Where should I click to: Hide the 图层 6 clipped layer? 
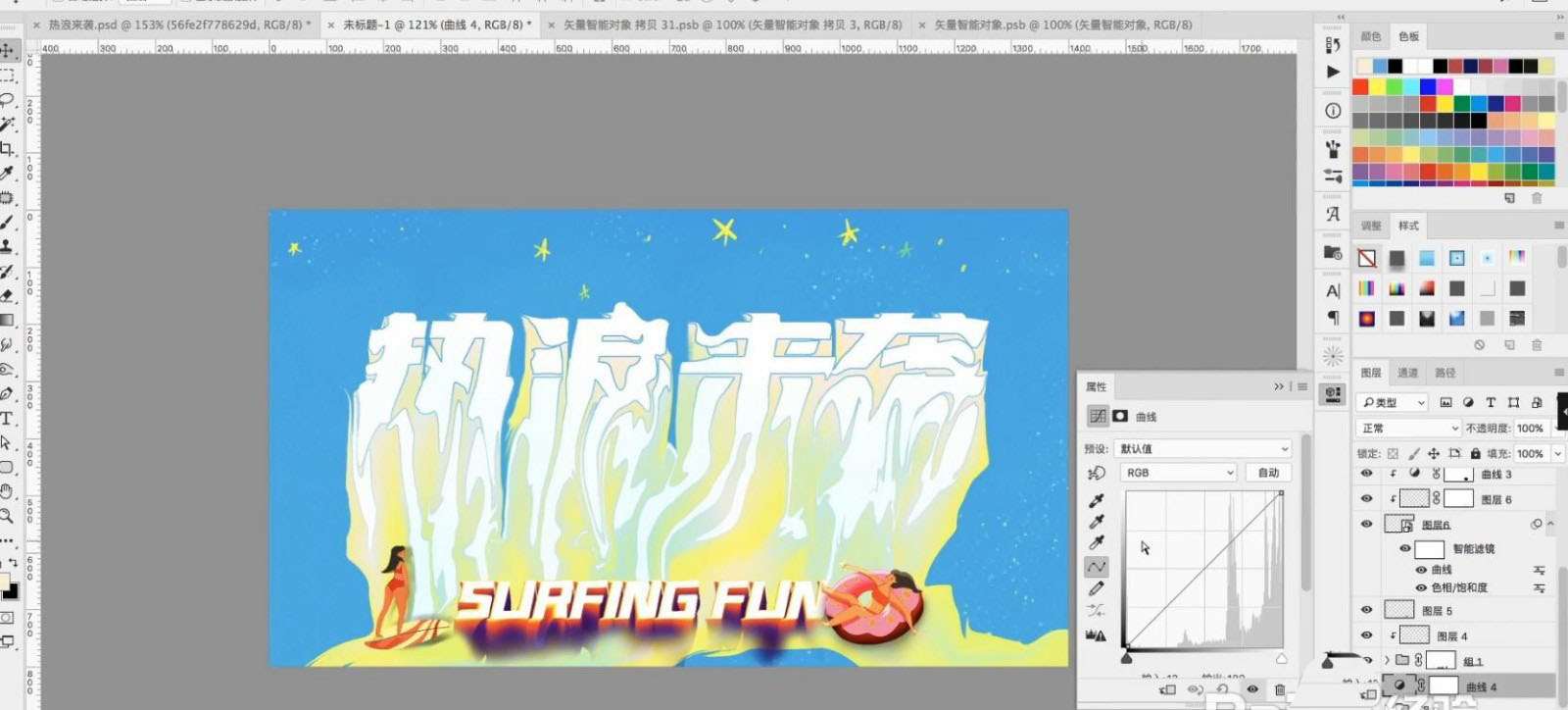pyautogui.click(x=1367, y=498)
